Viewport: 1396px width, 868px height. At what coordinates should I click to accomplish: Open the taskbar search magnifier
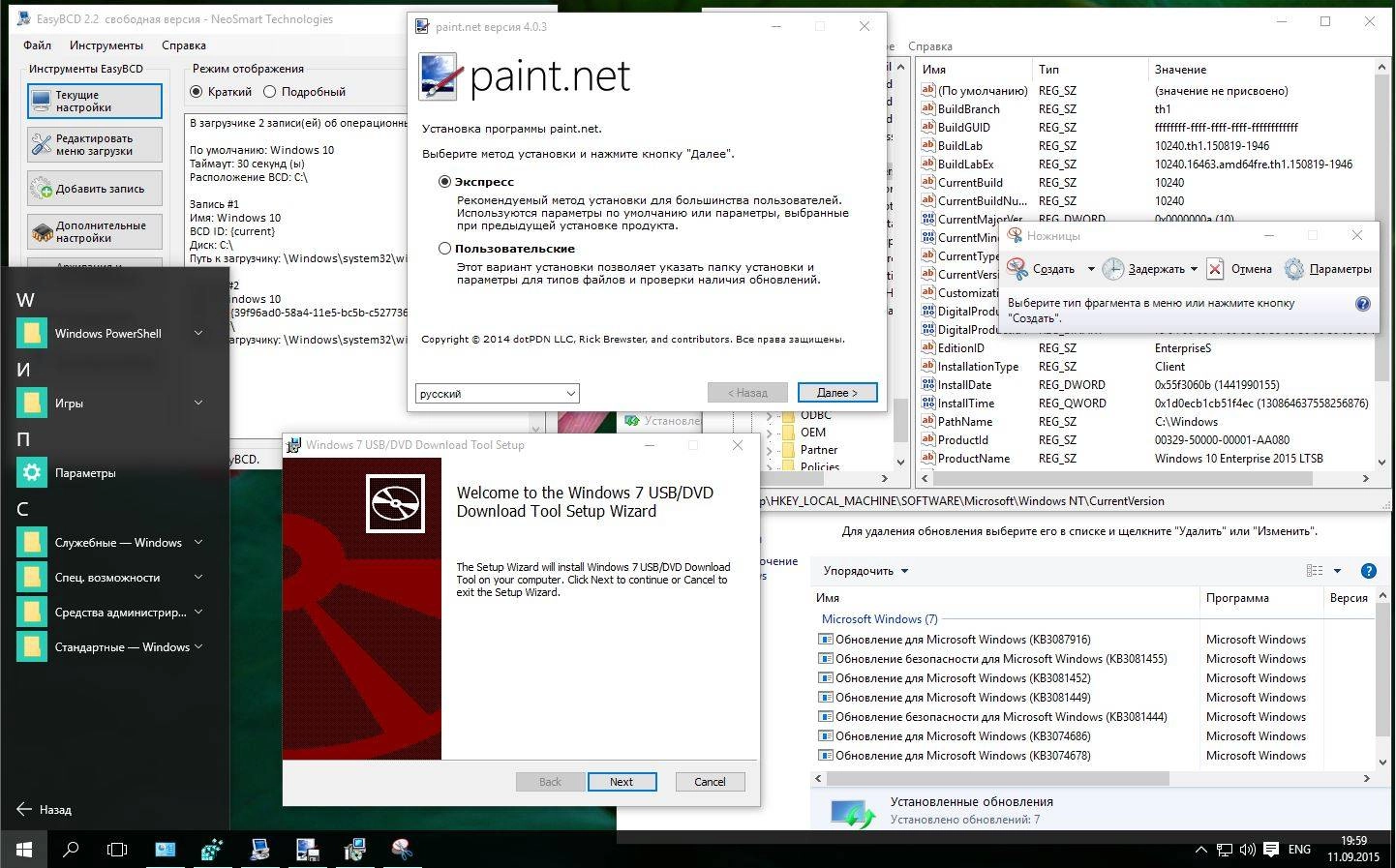click(x=71, y=850)
